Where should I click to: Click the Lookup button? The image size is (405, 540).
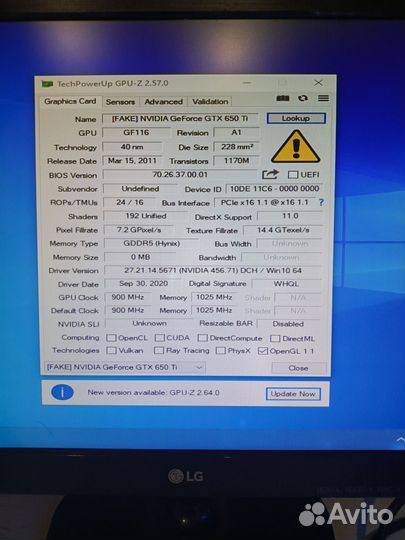coord(296,118)
